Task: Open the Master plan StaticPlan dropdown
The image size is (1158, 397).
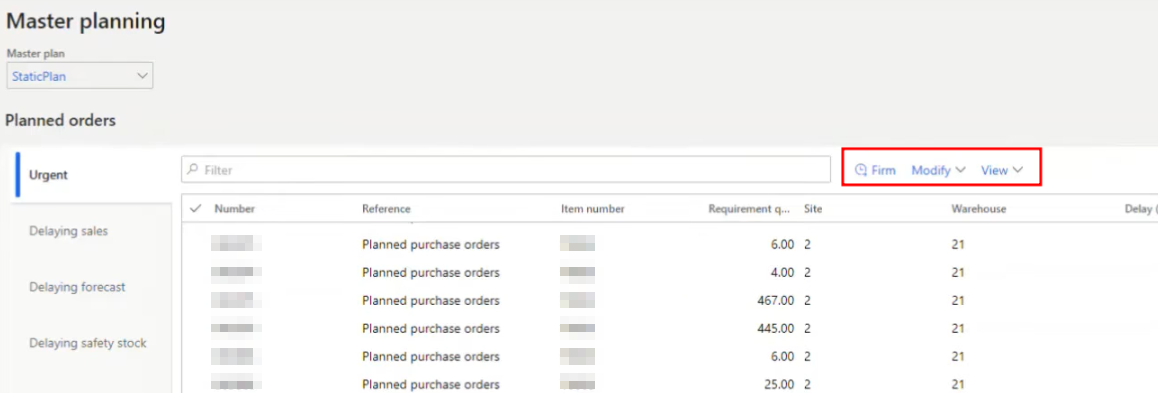Action: click(80, 76)
